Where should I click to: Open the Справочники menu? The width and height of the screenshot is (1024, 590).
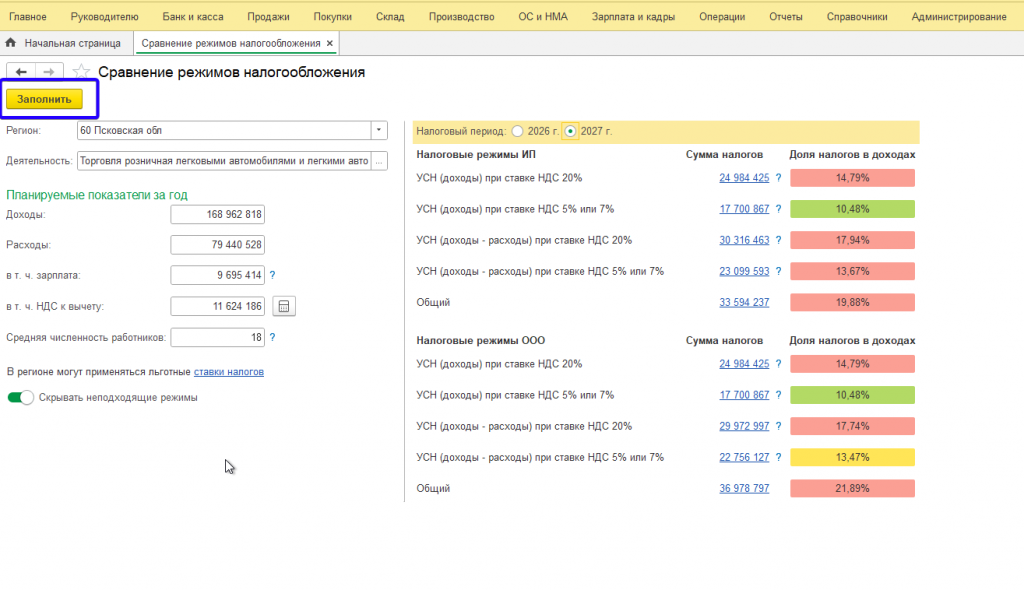(857, 16)
